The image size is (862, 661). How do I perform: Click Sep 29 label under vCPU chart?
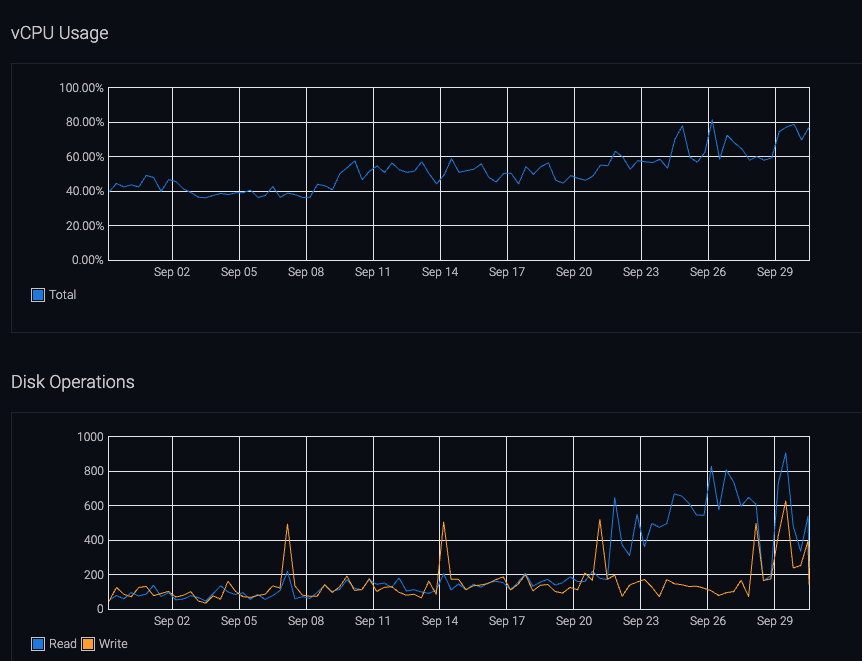(x=775, y=272)
